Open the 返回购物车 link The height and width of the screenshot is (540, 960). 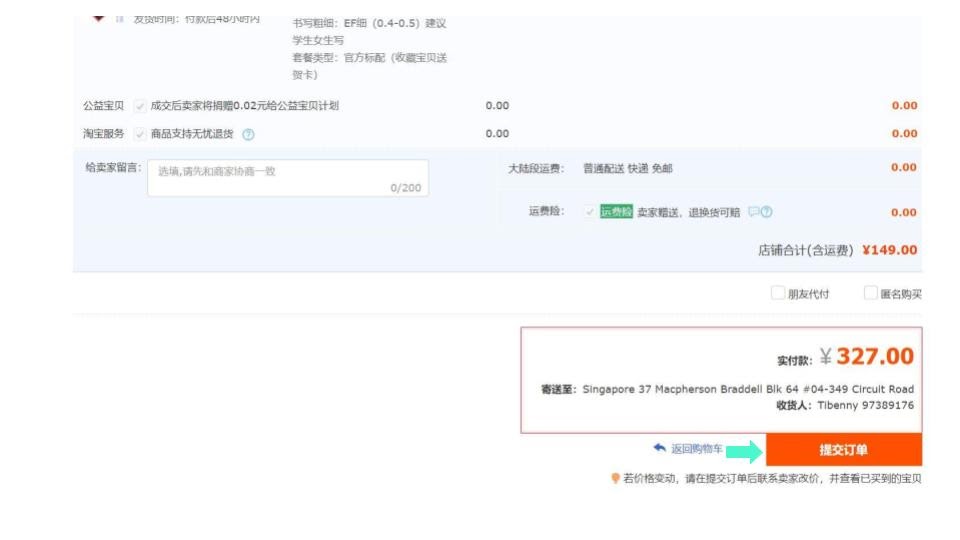(x=696, y=449)
